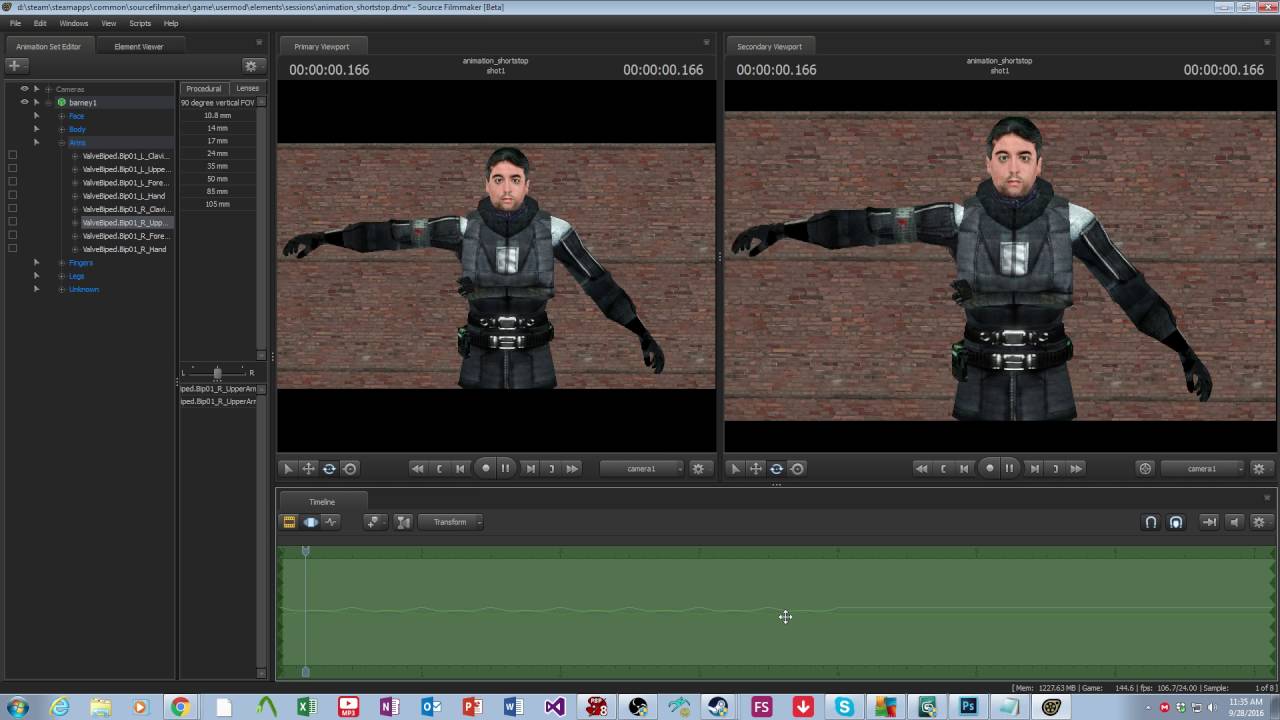
Task: Switch to the Element Viewer tab
Action: 139,46
